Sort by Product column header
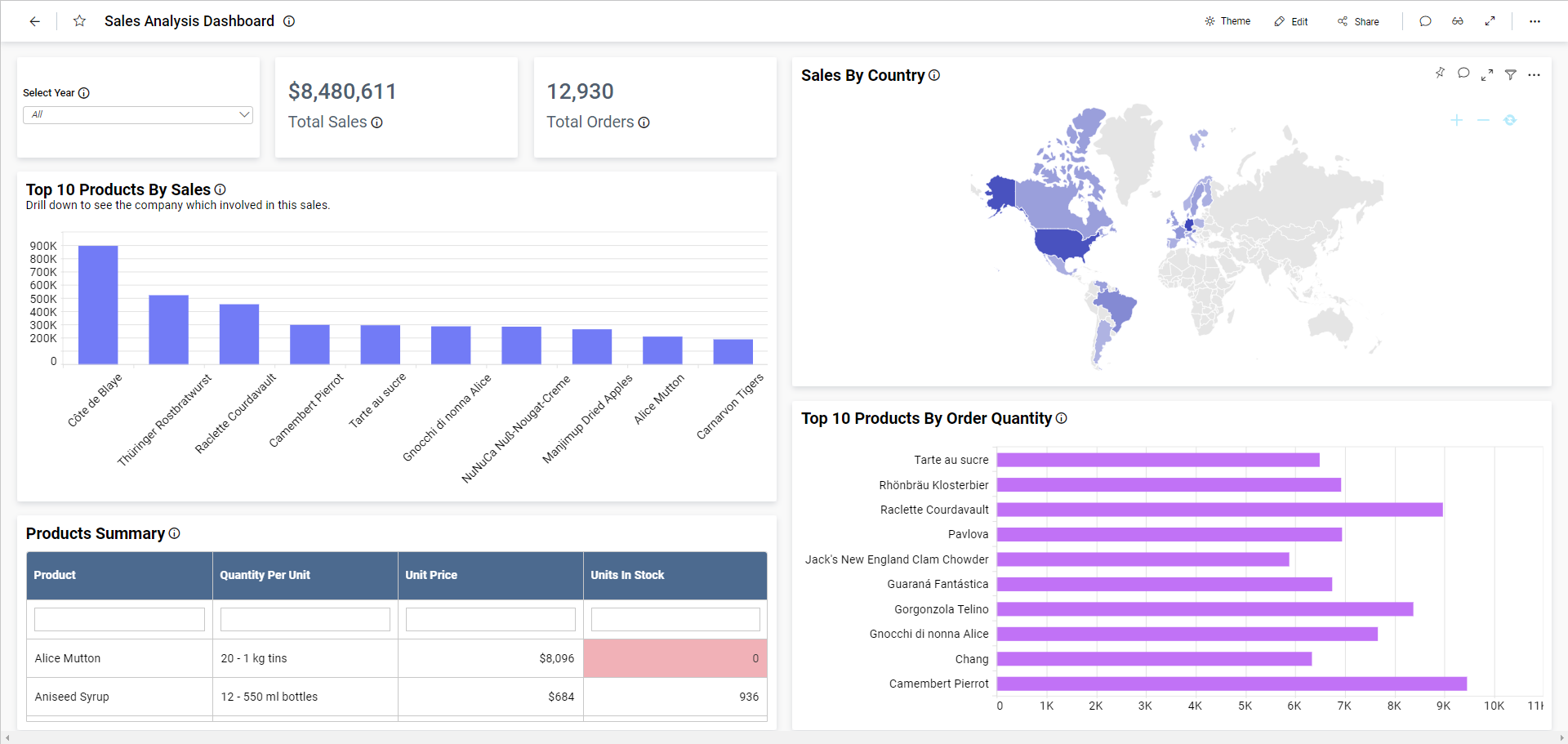Viewport: 1568px width, 744px height. pos(119,575)
